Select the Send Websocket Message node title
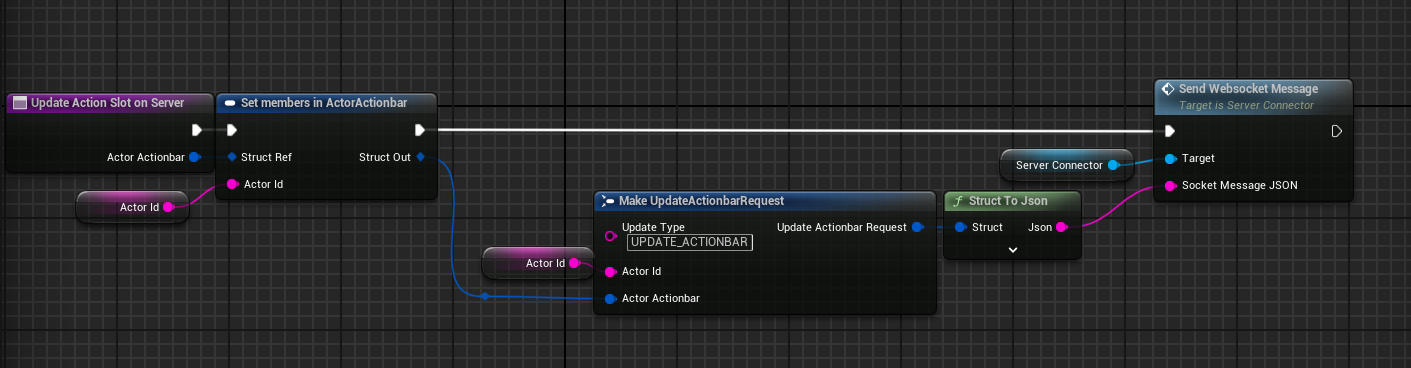 point(1248,89)
